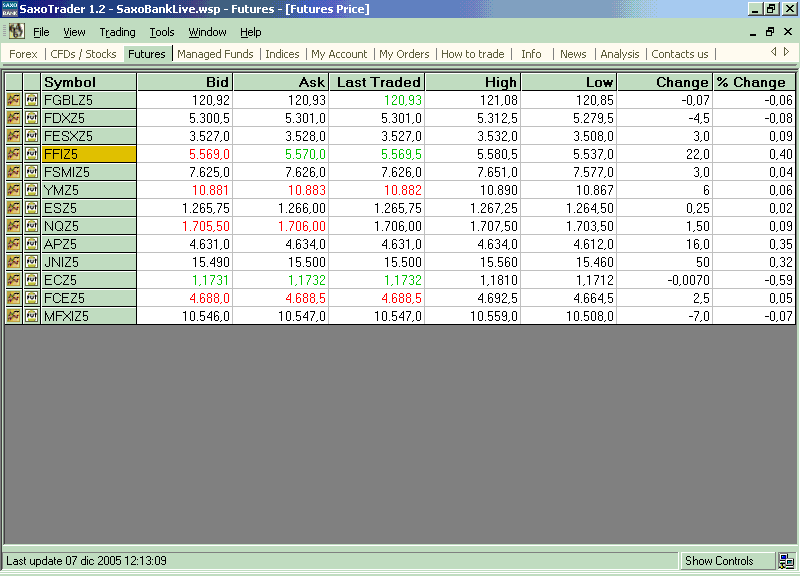Viewport: 800px width, 576px height.
Task: Click the chart icon for APZ5
Action: pyautogui.click(x=14, y=244)
